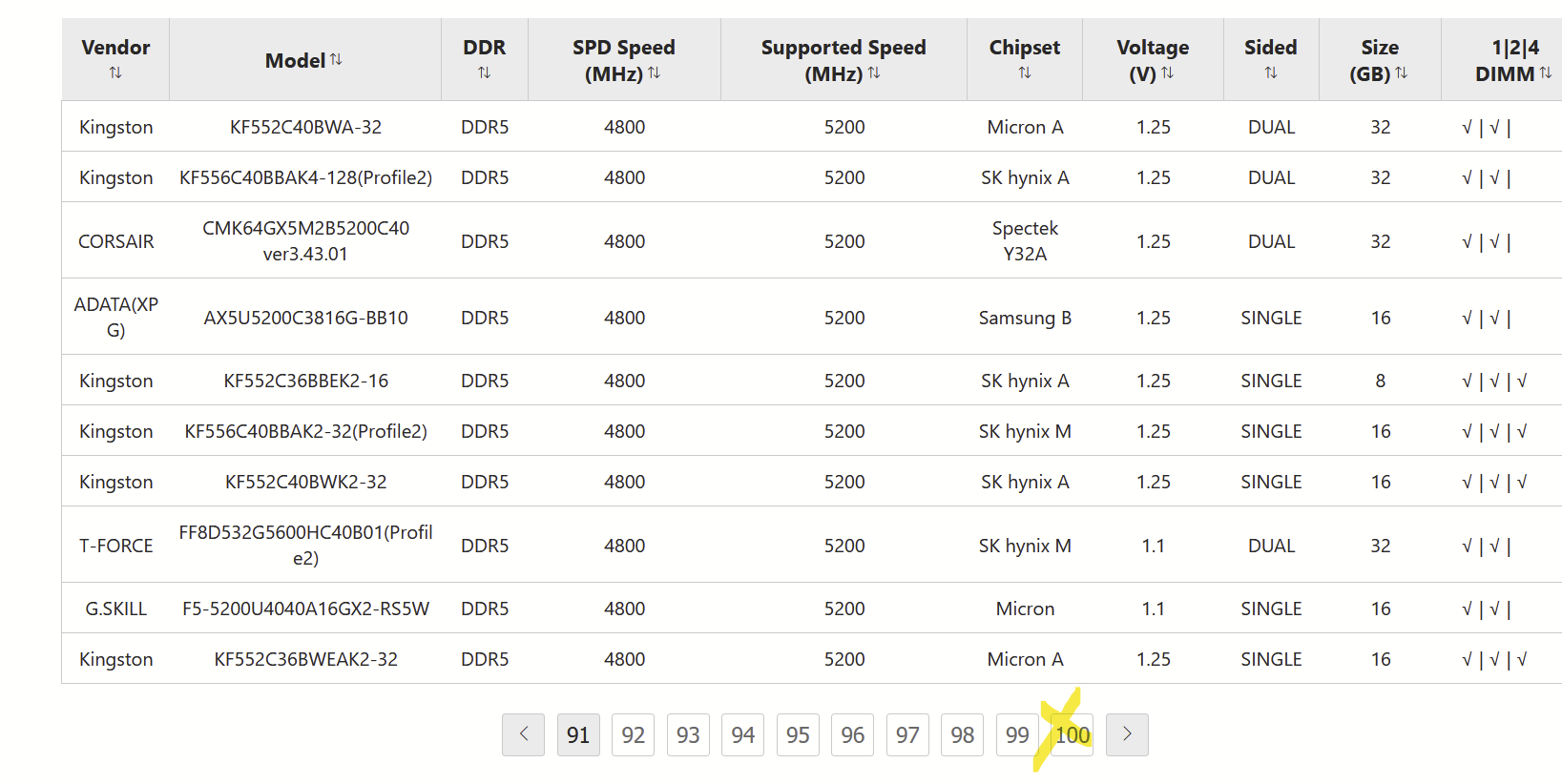Go to previous pages with left chevron

click(x=523, y=734)
